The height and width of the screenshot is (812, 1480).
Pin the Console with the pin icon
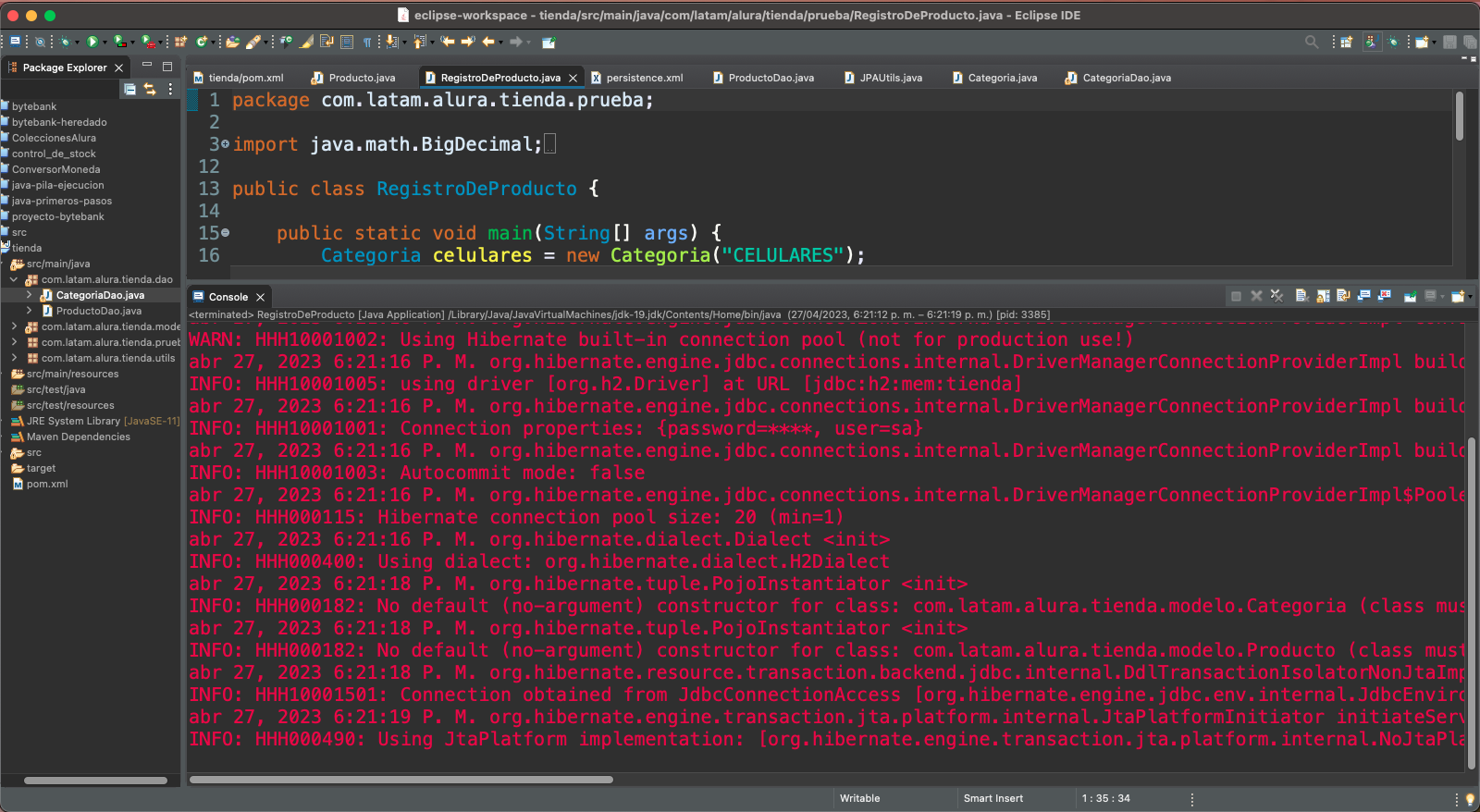[x=1411, y=296]
